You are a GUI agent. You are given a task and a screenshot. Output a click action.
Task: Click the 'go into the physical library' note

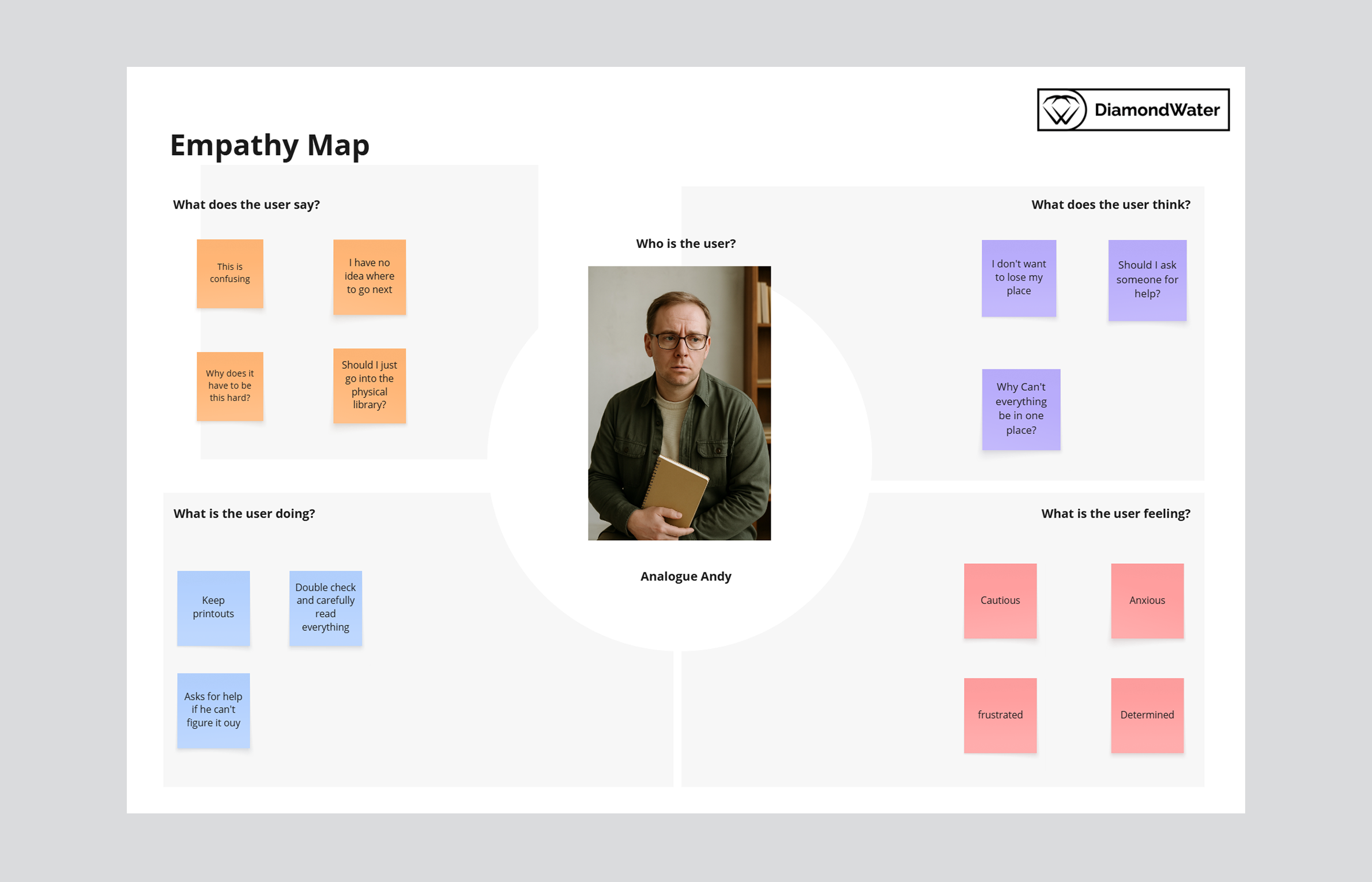point(369,385)
